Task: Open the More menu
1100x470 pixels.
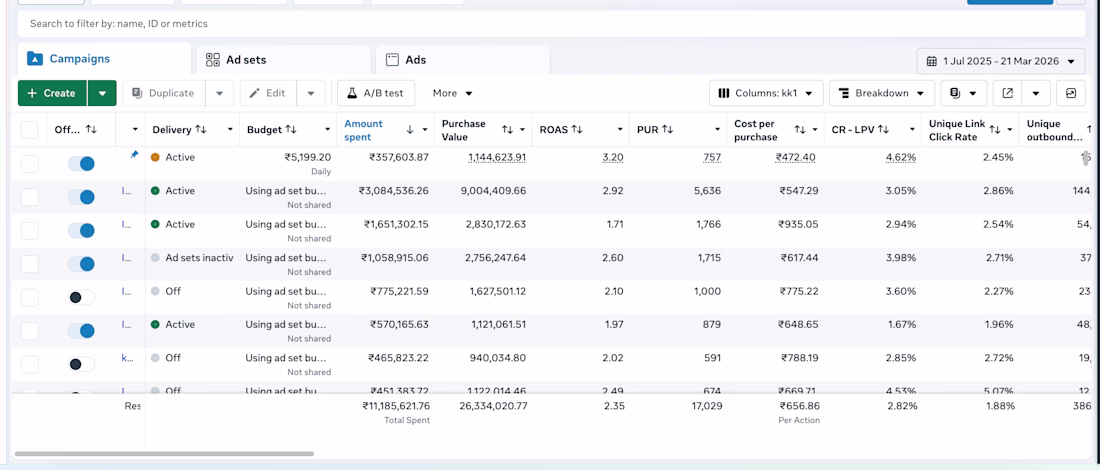Action: (x=452, y=93)
